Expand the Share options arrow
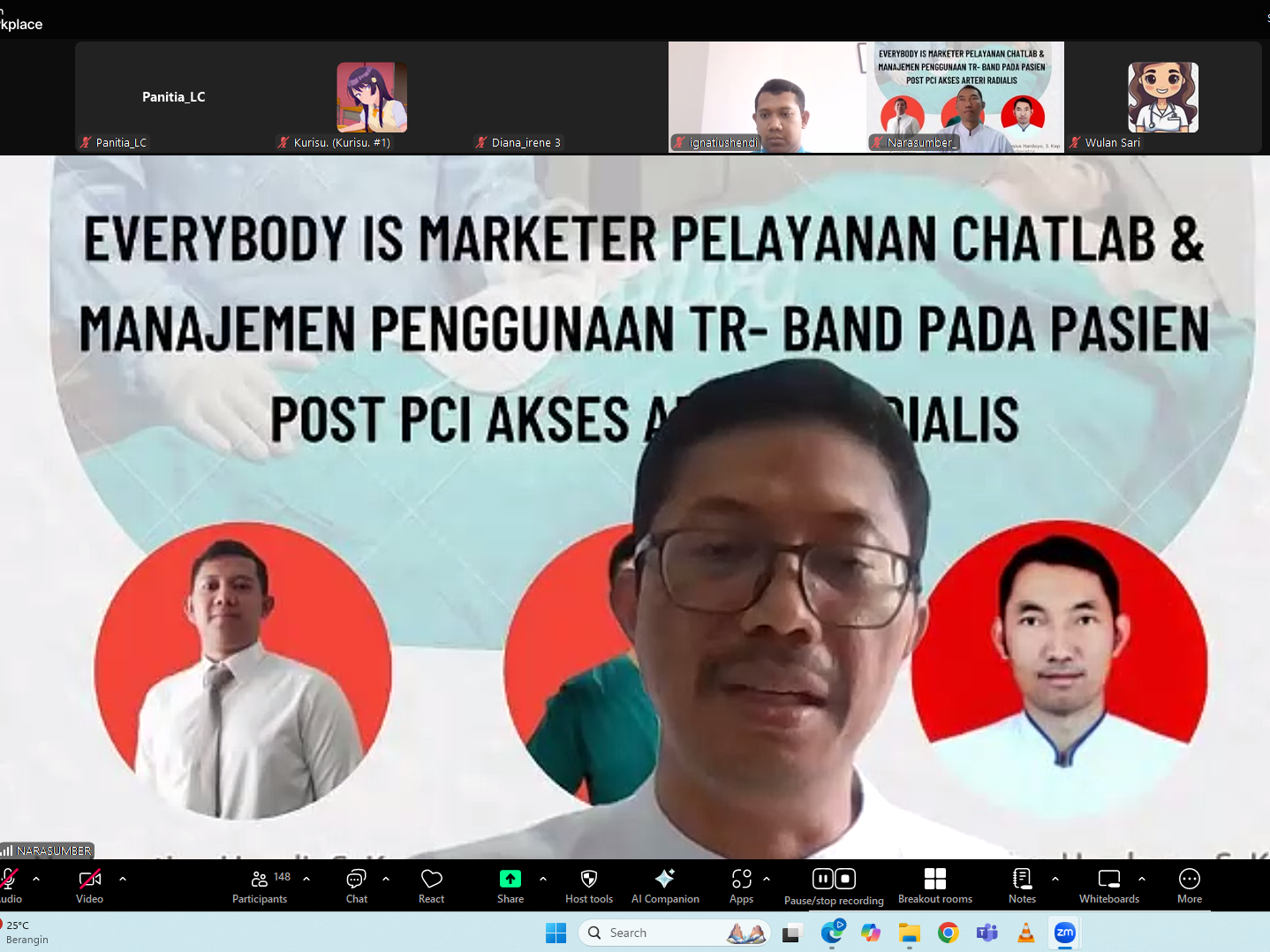 click(x=543, y=879)
